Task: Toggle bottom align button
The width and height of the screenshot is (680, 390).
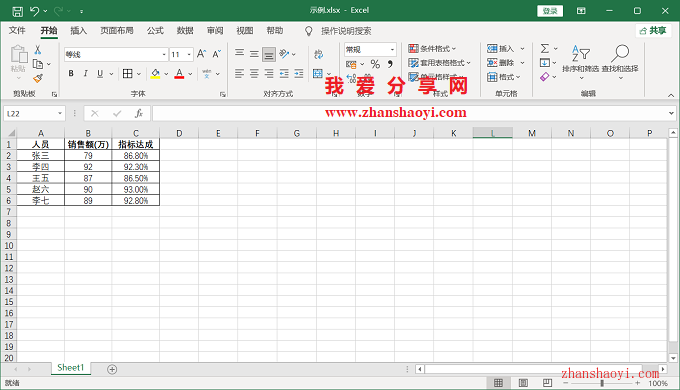Action: click(x=269, y=54)
